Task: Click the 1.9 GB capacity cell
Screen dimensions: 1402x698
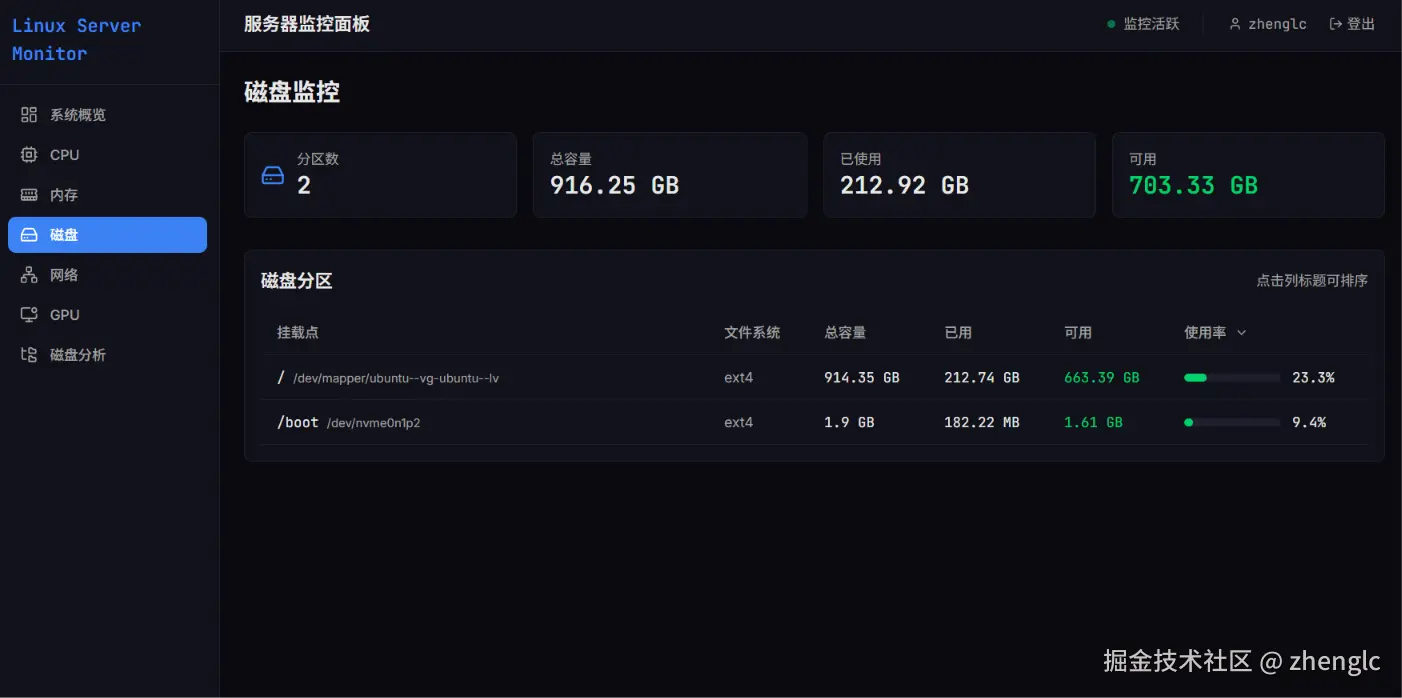Action: pyautogui.click(x=849, y=423)
